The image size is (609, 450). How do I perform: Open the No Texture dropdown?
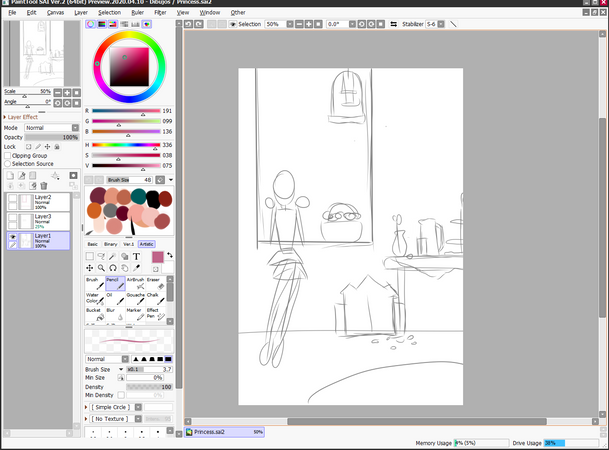tap(116, 419)
